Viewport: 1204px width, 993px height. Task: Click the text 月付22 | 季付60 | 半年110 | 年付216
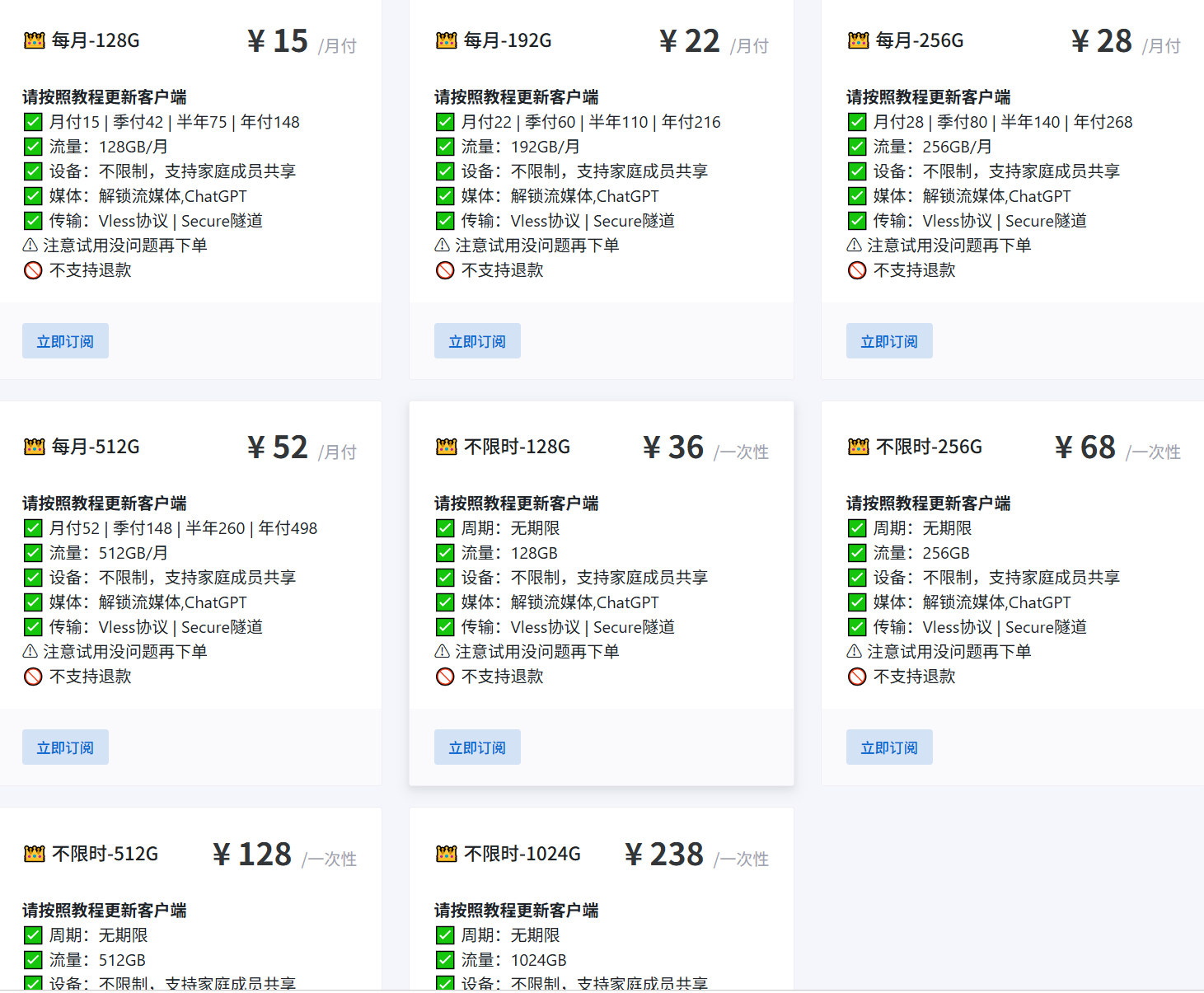(x=591, y=122)
